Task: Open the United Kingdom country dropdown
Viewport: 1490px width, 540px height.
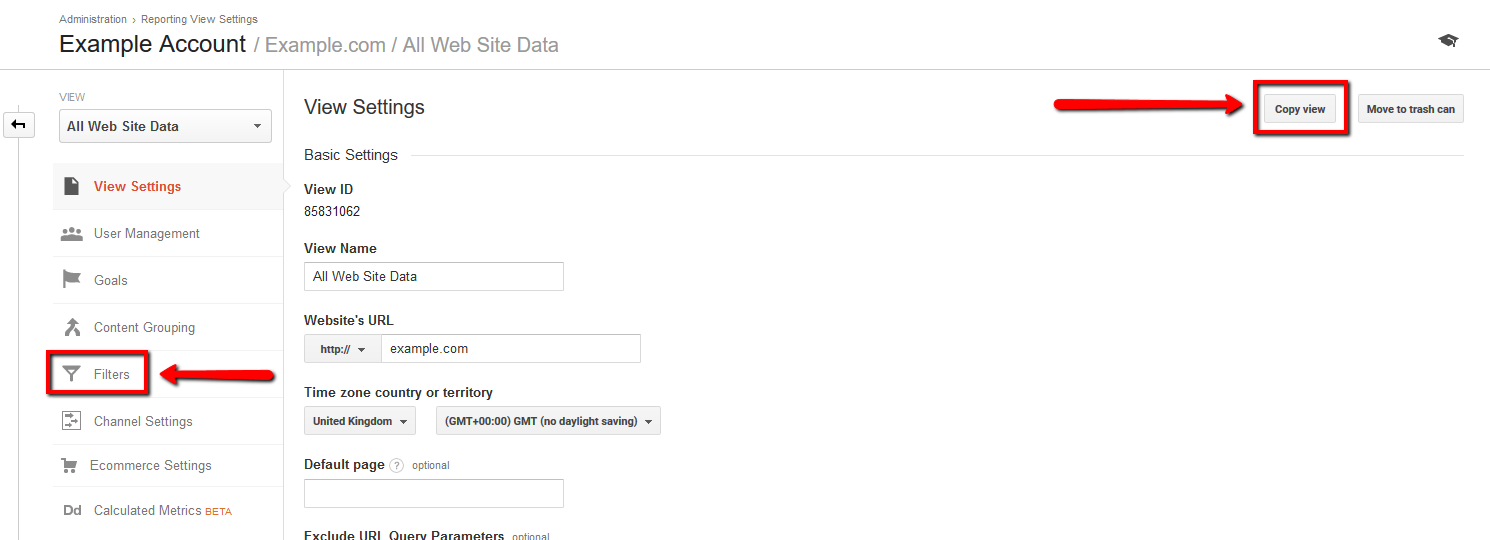Action: (x=360, y=421)
